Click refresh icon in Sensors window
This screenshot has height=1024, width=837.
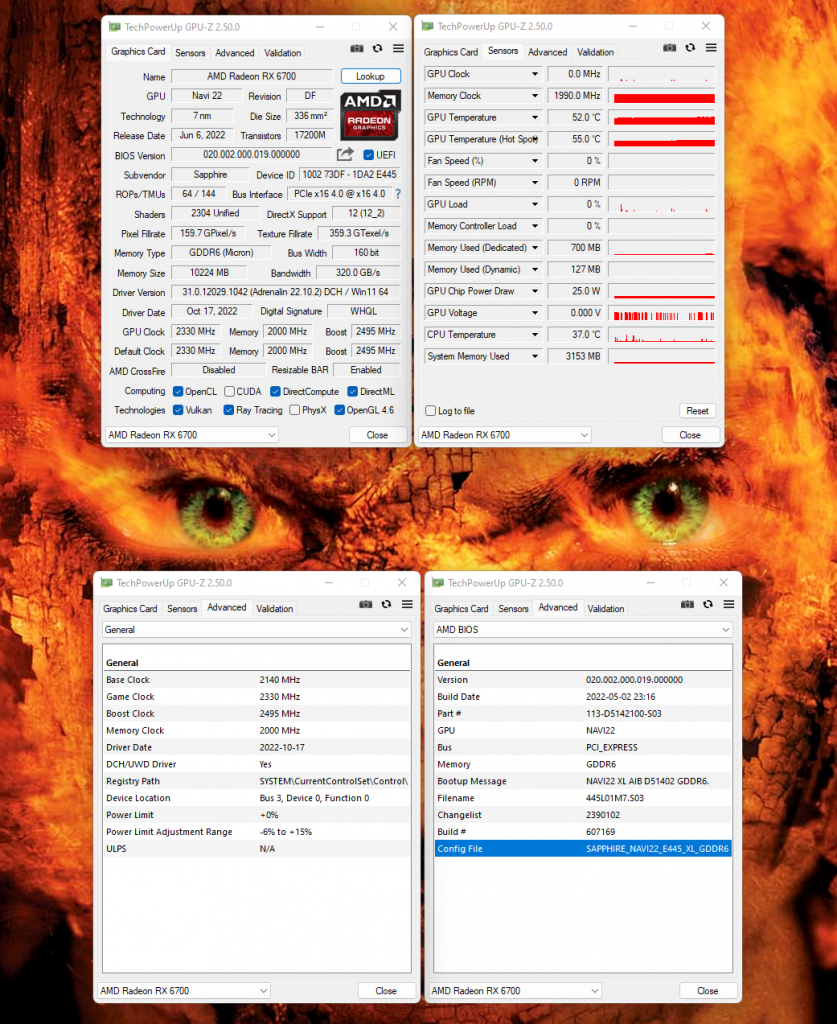(690, 48)
